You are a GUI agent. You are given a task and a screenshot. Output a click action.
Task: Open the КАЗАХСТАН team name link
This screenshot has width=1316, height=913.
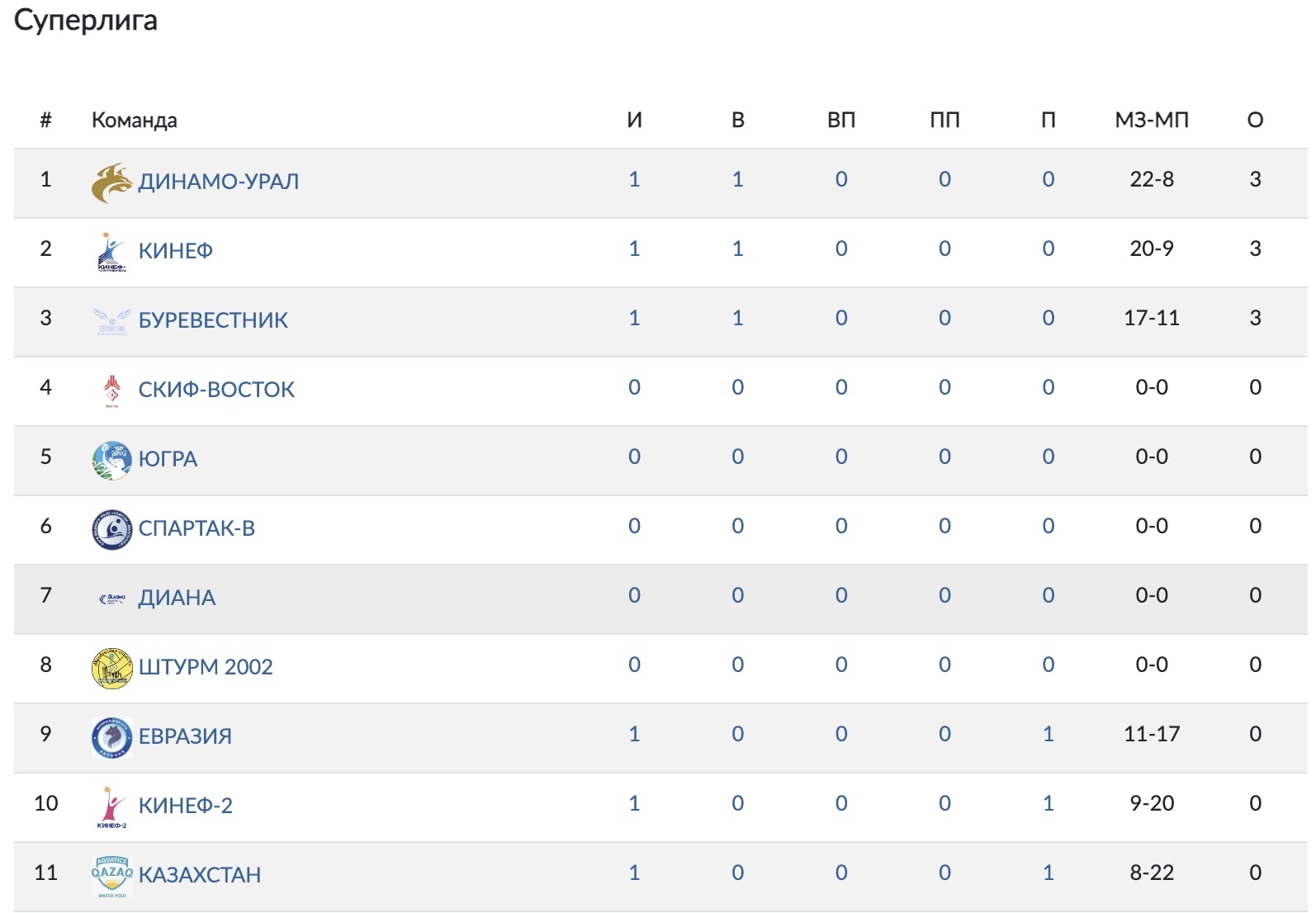click(x=200, y=875)
